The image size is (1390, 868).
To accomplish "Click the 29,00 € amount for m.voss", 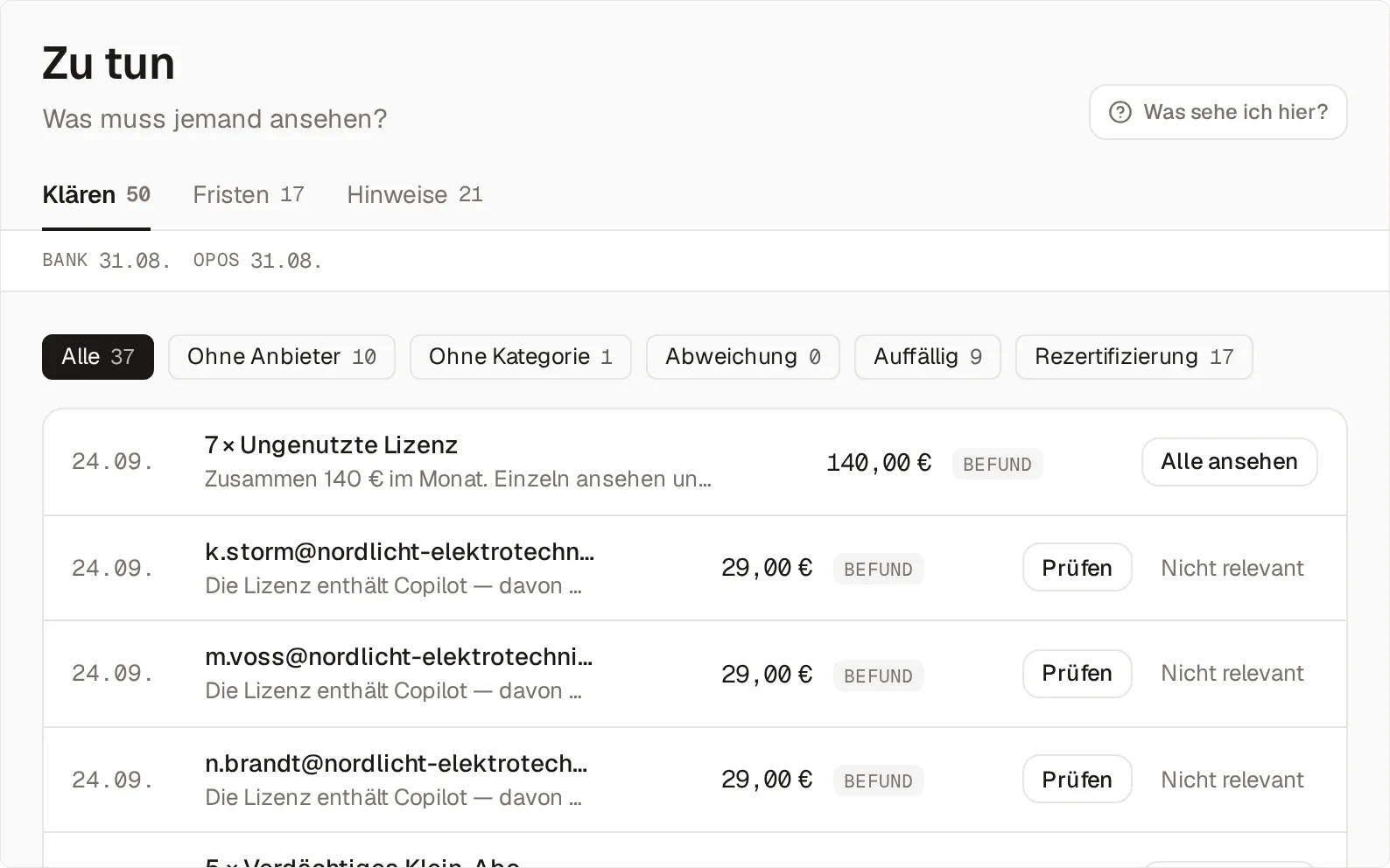I will coord(767,675).
